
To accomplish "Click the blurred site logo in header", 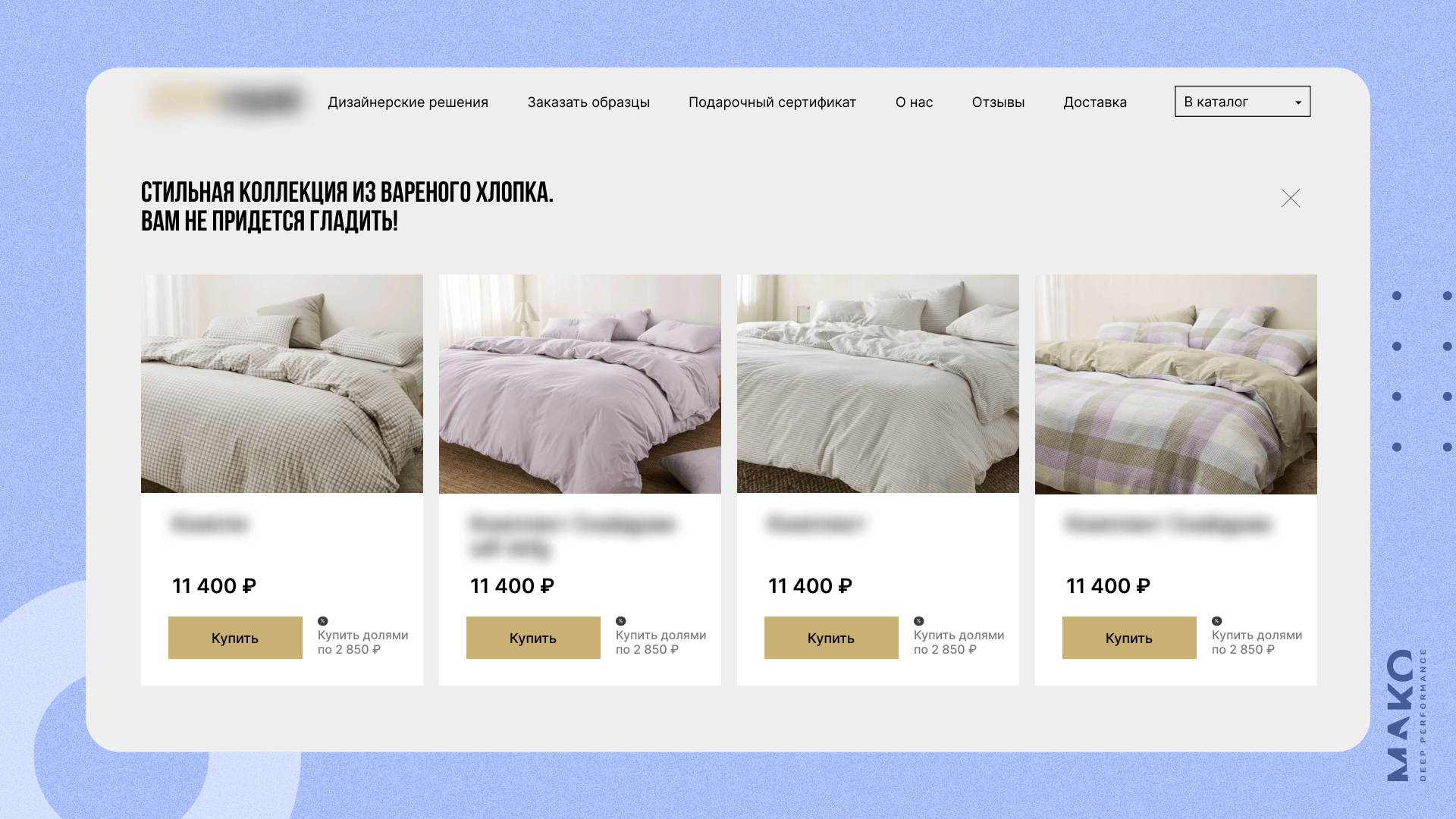I will 226,102.
